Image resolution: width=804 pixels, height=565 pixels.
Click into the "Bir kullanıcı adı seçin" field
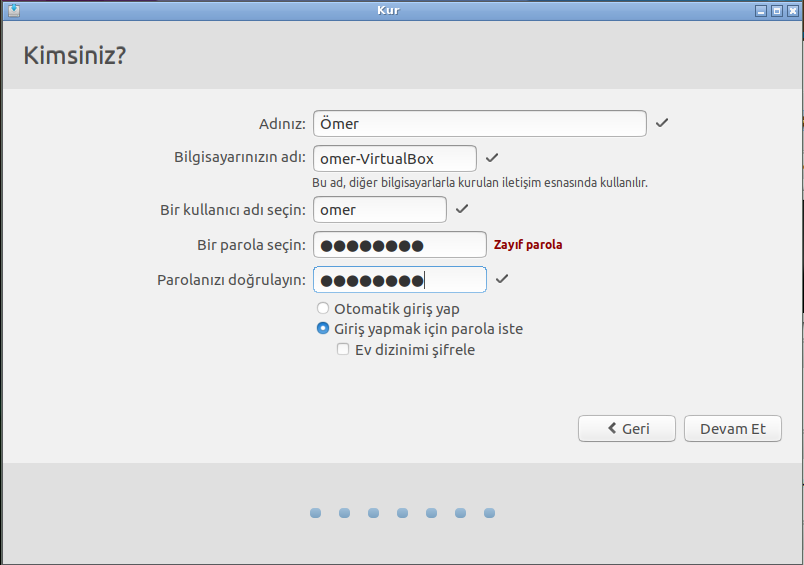[379, 210]
